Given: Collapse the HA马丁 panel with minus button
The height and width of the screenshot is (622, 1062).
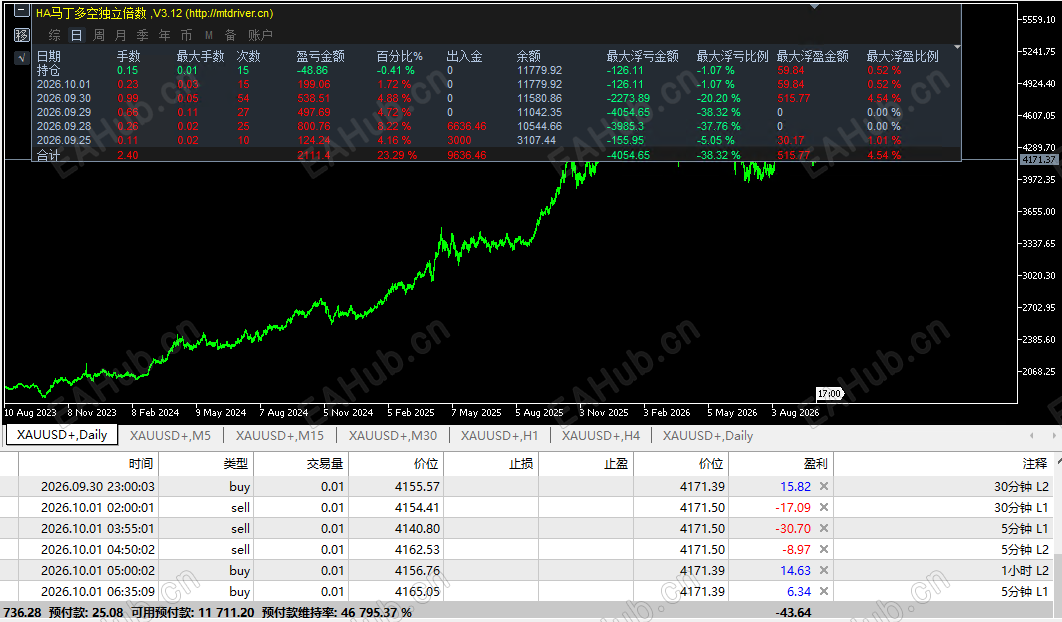Looking at the screenshot, I should pos(22,12).
